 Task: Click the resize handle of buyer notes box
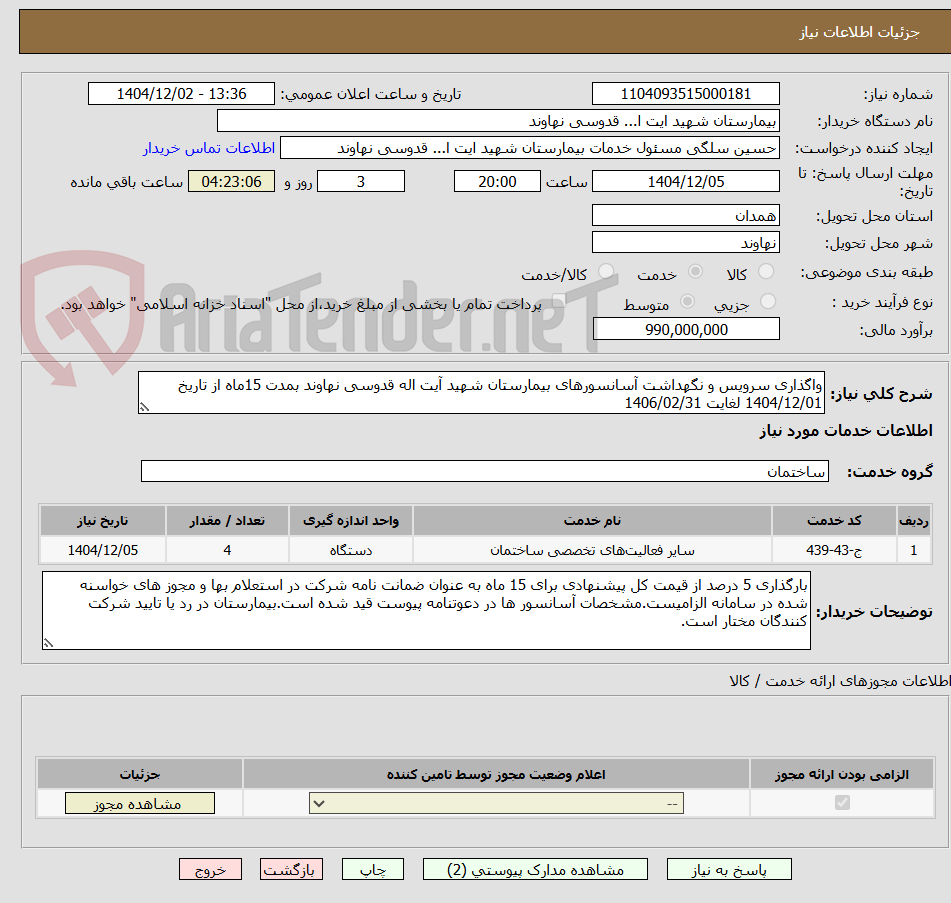49,643
